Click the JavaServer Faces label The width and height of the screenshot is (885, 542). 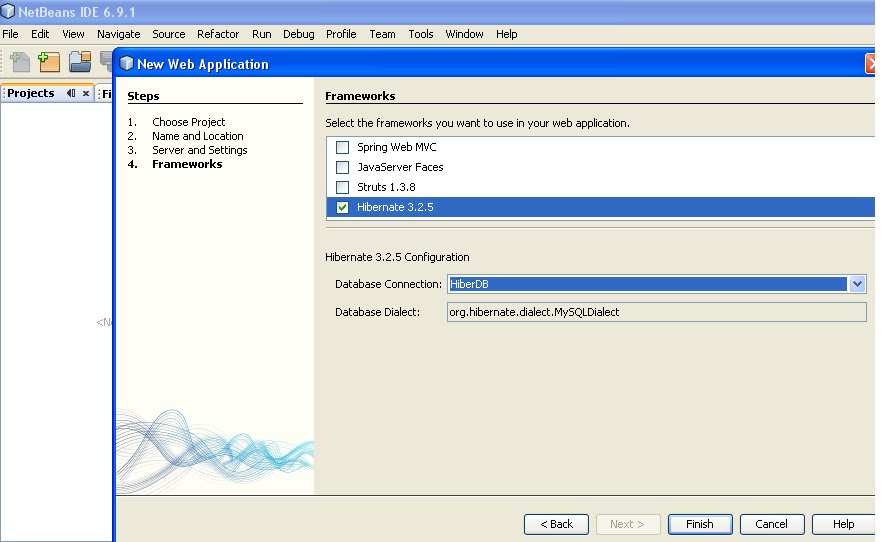(400, 167)
